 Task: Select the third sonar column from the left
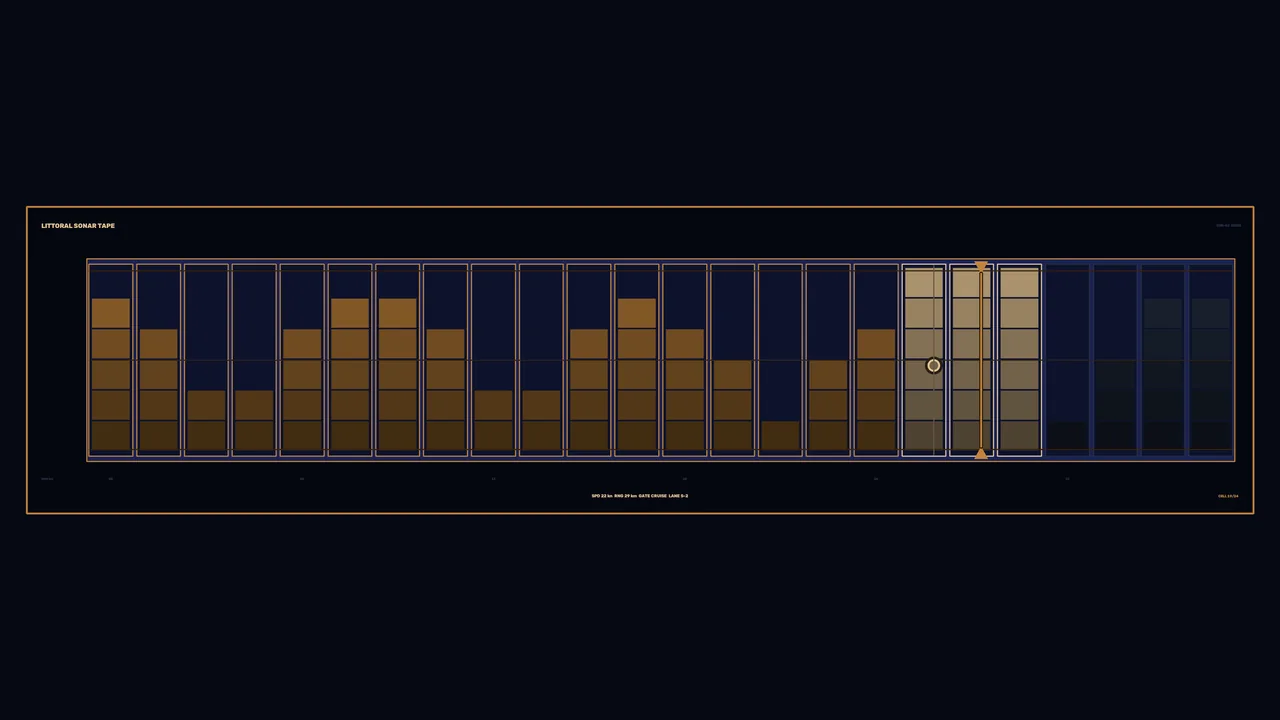tap(207, 360)
